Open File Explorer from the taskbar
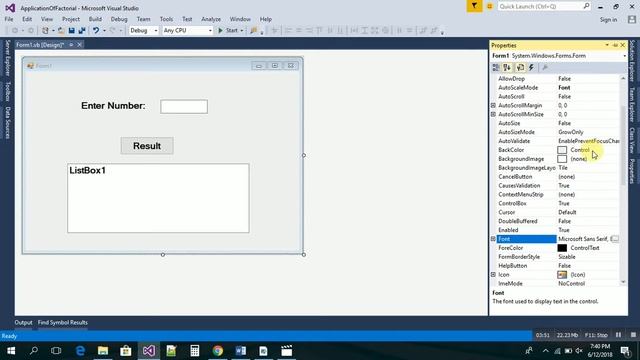The width and height of the screenshot is (640, 360). (x=103, y=351)
